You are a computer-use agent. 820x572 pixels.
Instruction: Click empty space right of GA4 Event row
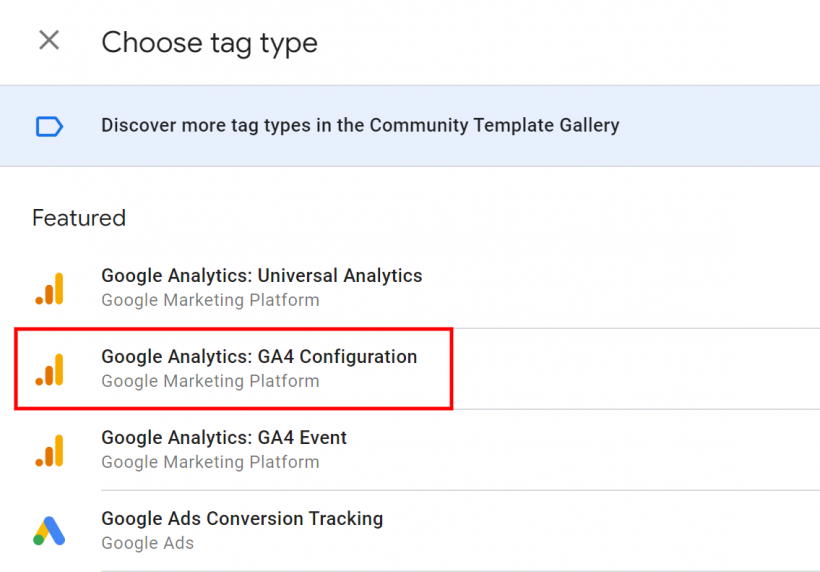620,450
